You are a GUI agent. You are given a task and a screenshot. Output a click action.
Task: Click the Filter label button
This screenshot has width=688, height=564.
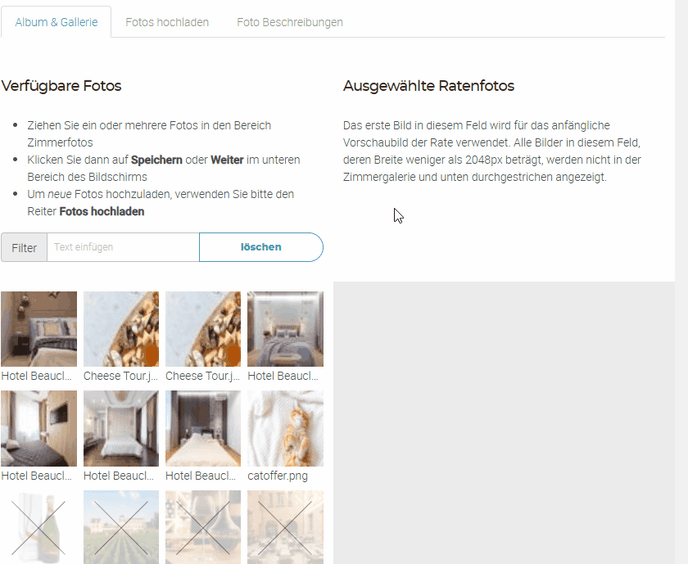24,248
